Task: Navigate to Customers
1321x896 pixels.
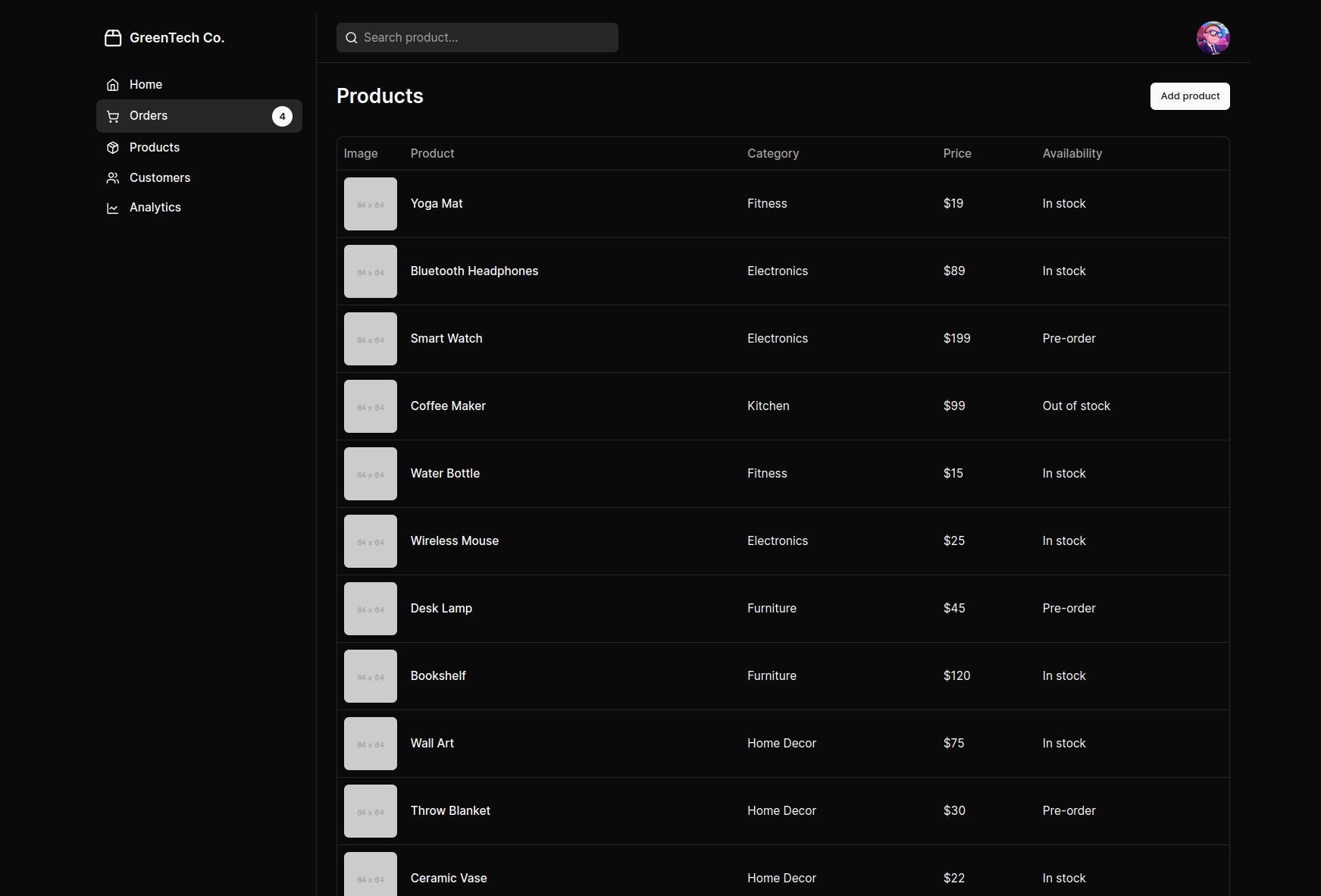Action: click(x=199, y=178)
